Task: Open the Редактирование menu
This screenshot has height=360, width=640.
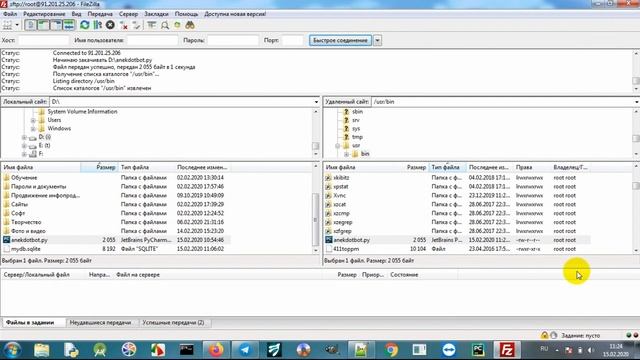Action: (44, 14)
